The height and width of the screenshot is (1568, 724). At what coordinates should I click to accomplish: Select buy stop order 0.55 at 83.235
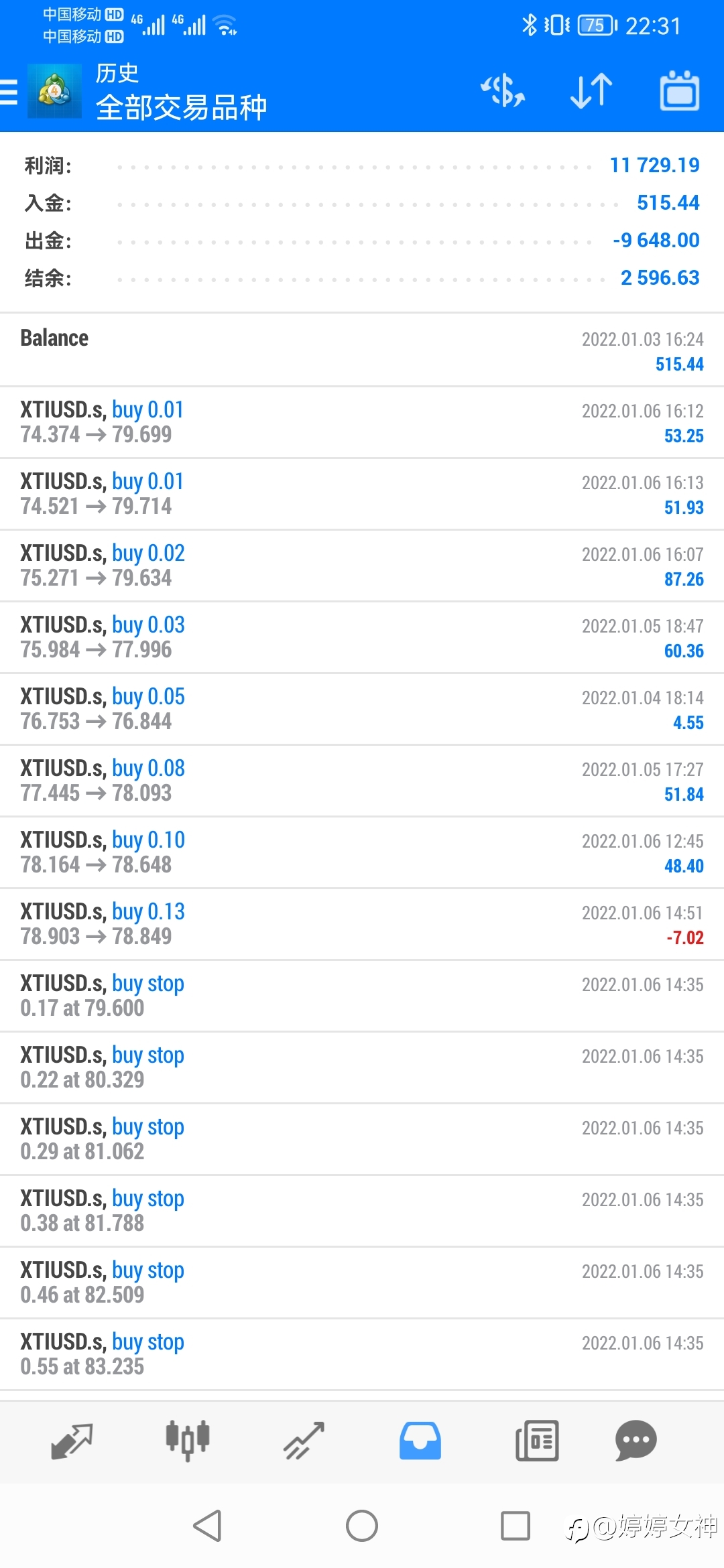point(362,1354)
